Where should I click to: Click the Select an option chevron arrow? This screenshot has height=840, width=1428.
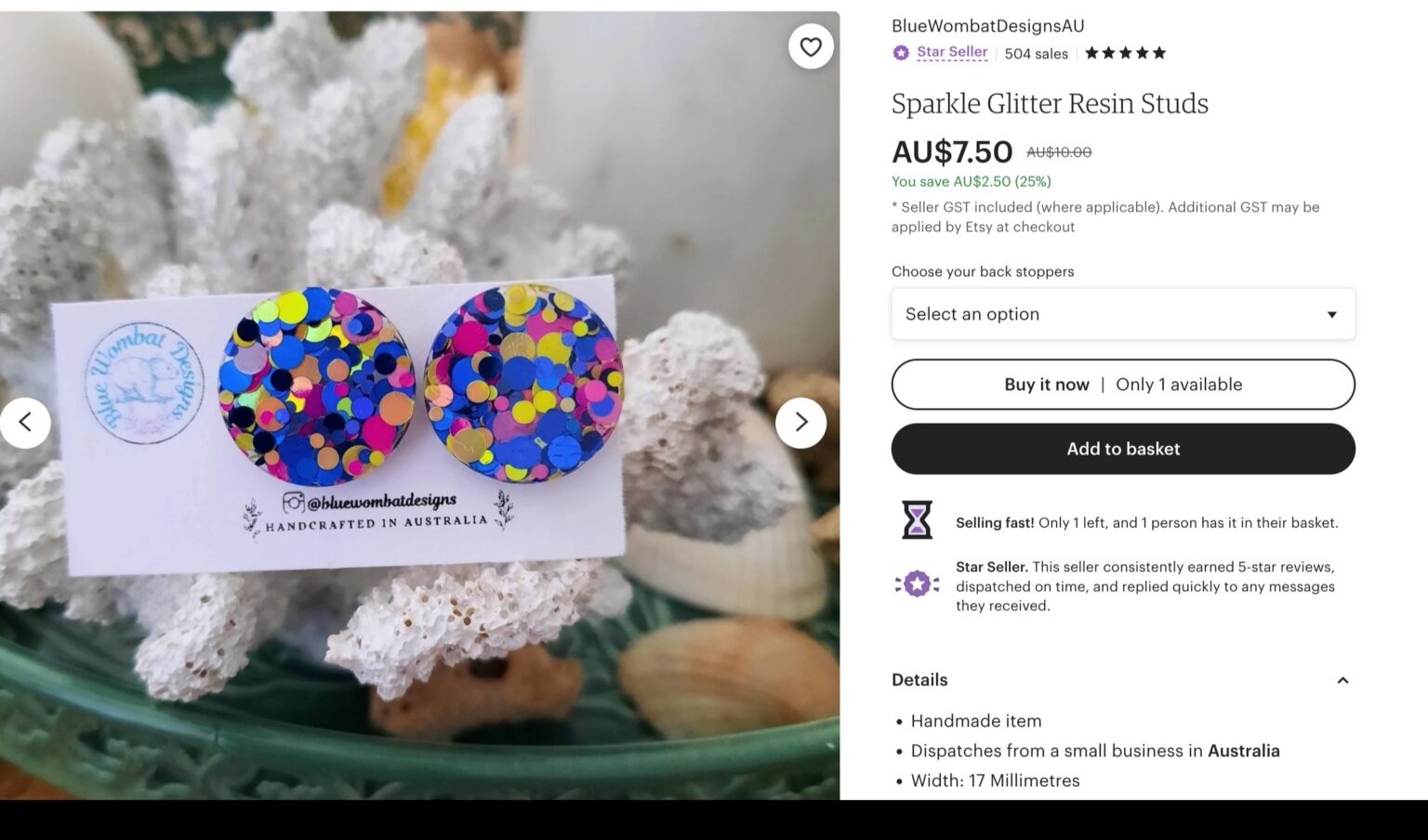point(1332,314)
